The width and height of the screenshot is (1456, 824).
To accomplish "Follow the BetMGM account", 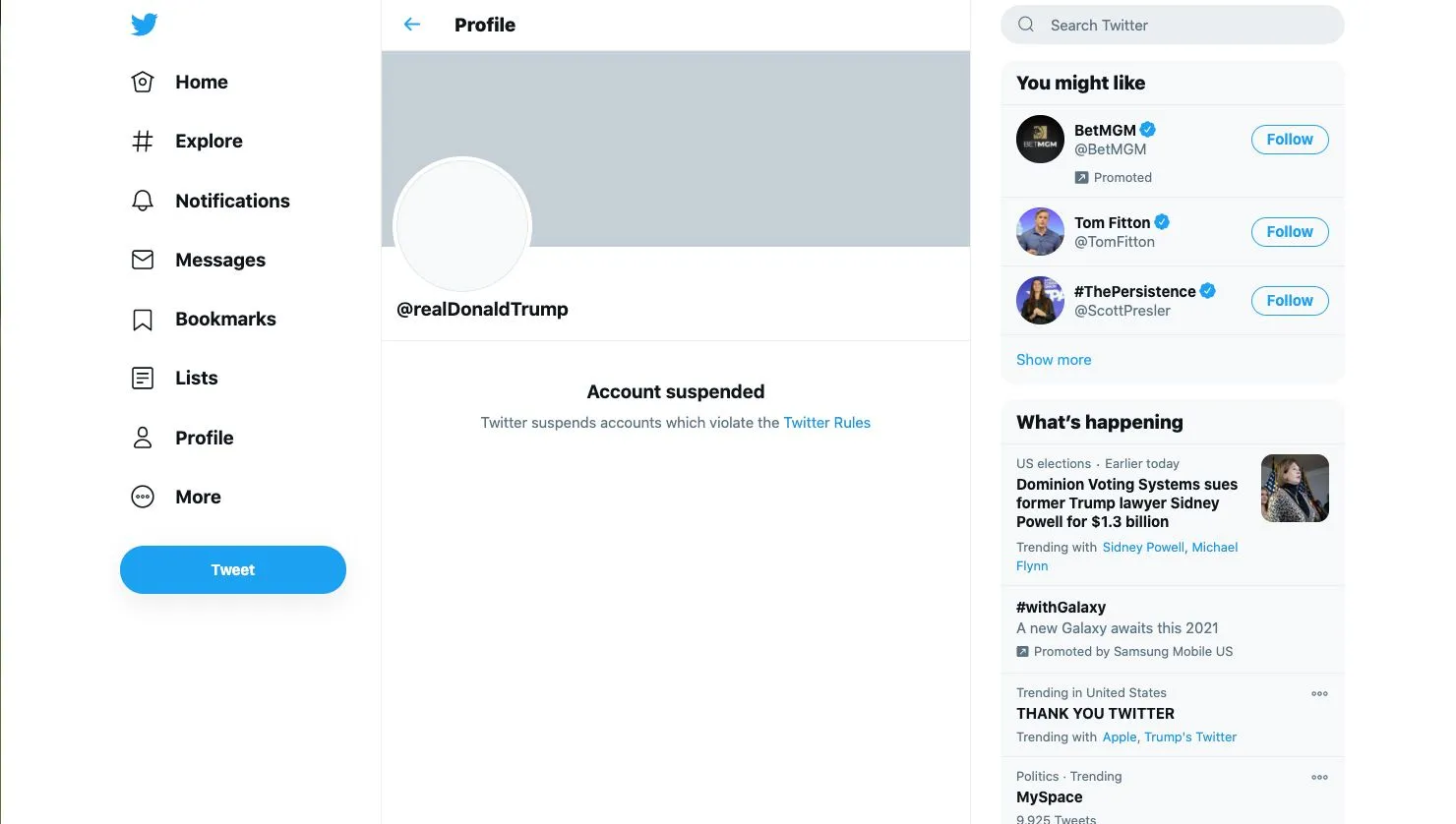I will click(x=1289, y=140).
